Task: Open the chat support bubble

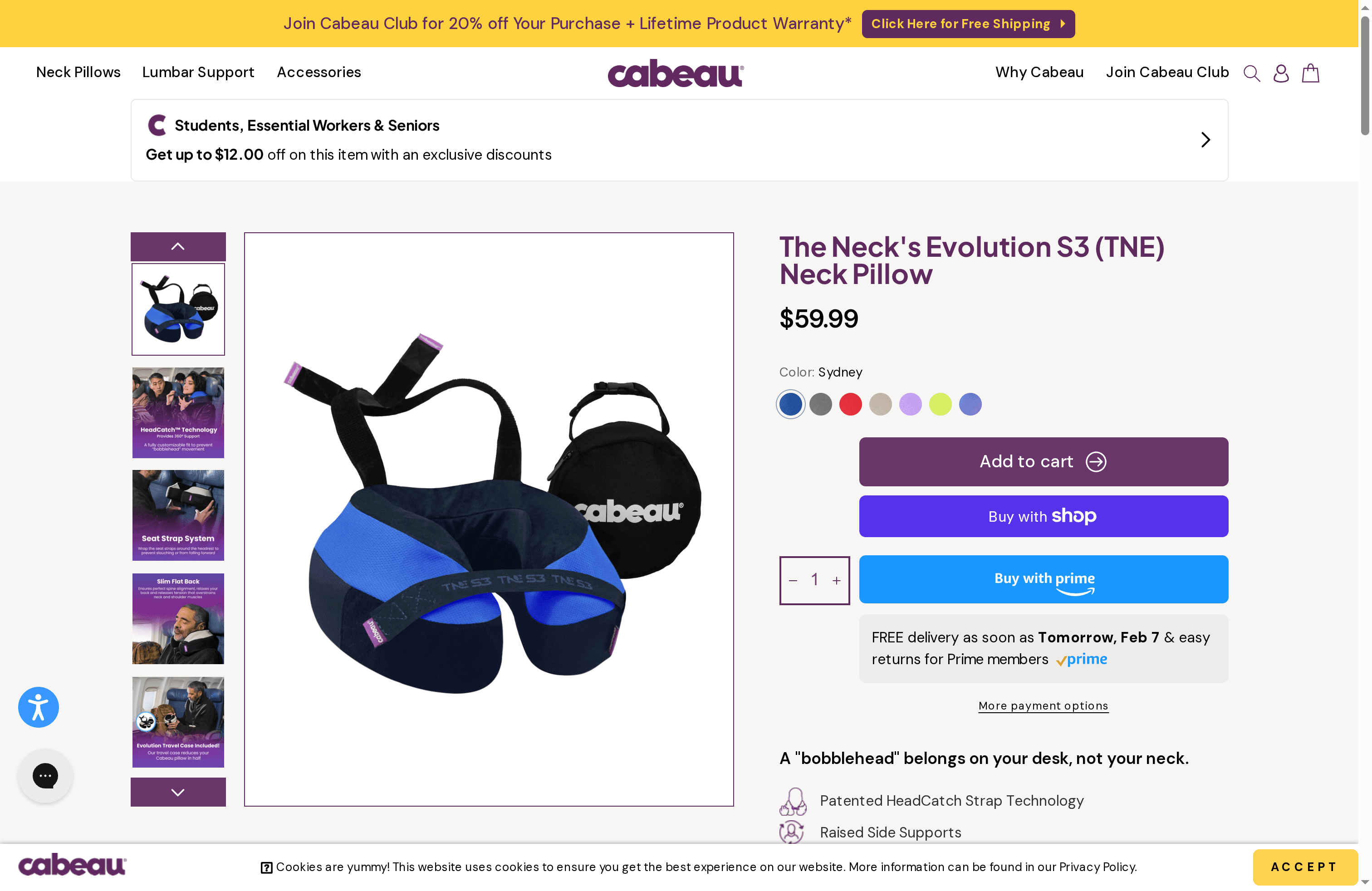Action: pos(45,775)
